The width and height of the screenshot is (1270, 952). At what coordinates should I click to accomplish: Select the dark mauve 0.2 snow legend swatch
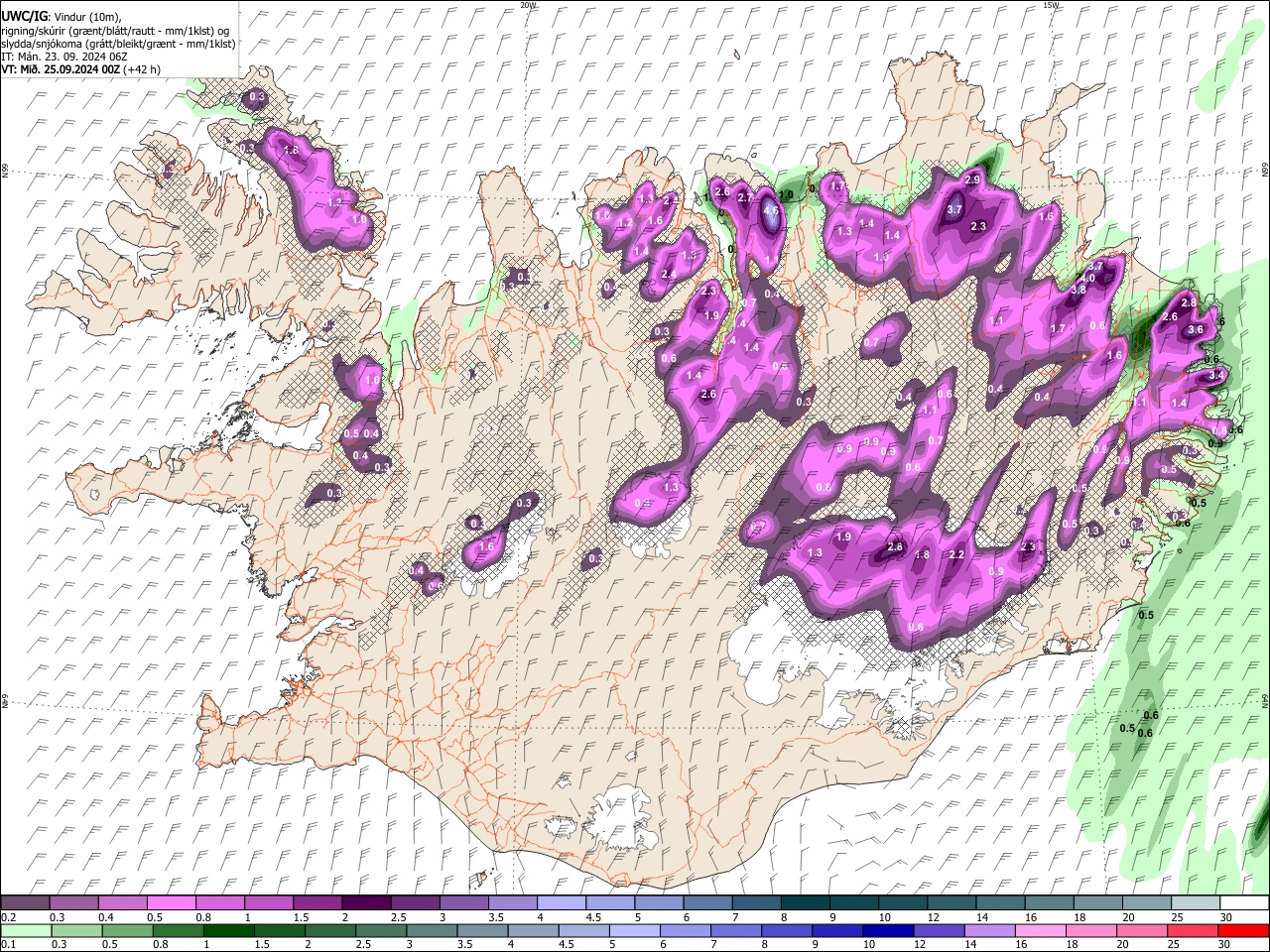[26, 903]
